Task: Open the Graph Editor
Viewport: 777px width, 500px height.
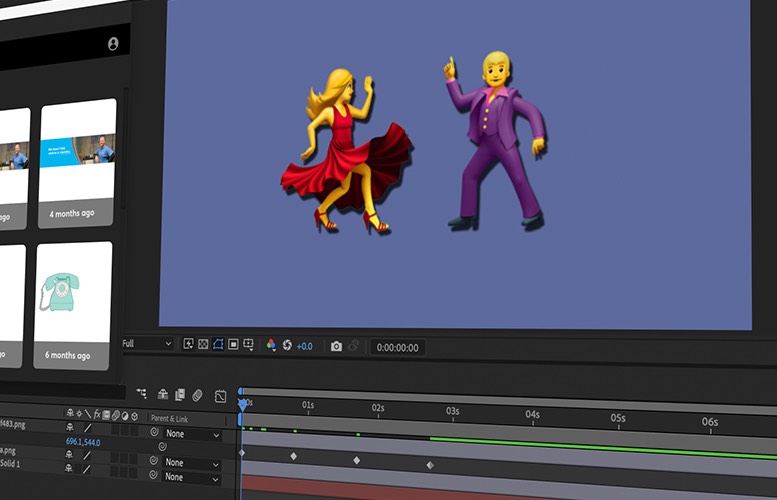Action: click(x=220, y=396)
